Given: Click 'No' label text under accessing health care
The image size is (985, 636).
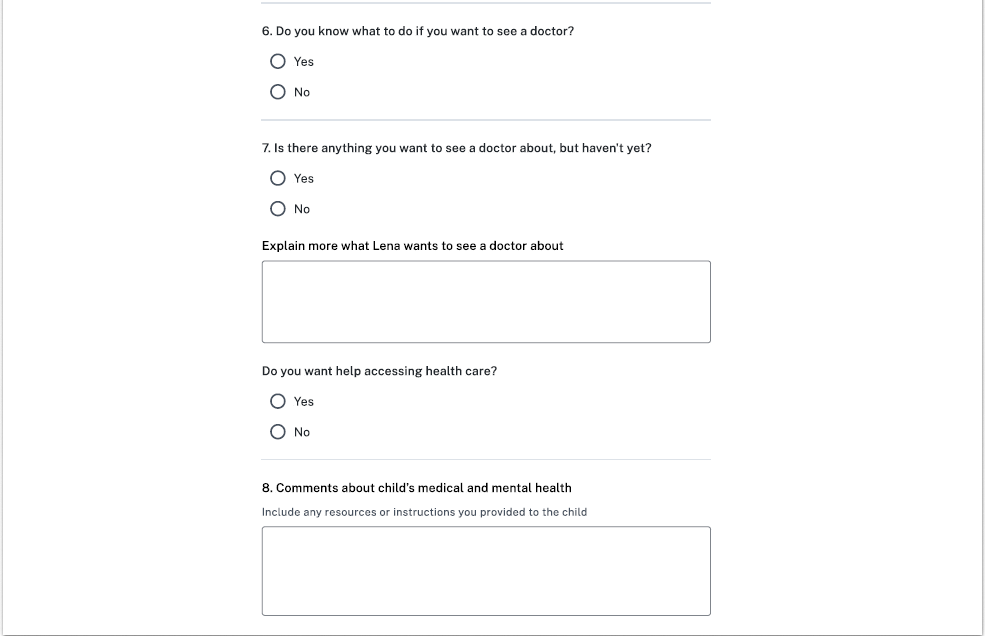Looking at the screenshot, I should [302, 432].
